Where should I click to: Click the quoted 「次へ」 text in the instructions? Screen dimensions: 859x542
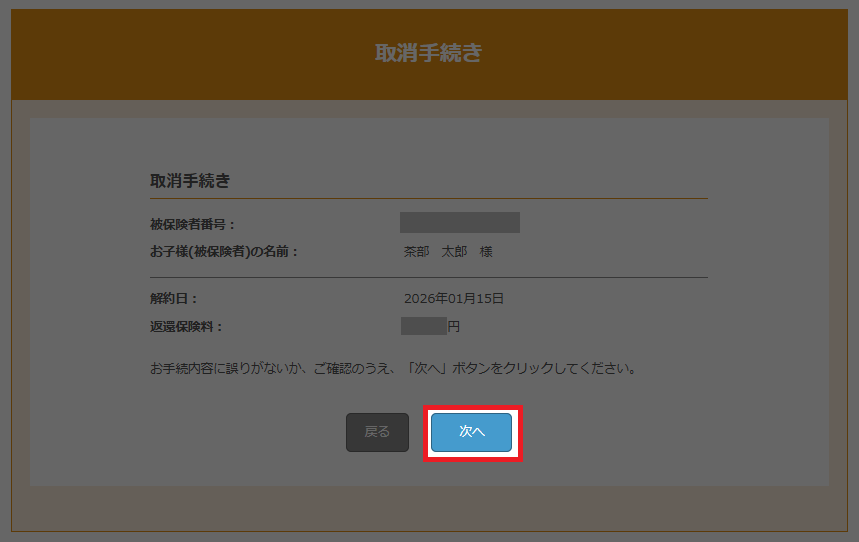(x=431, y=368)
